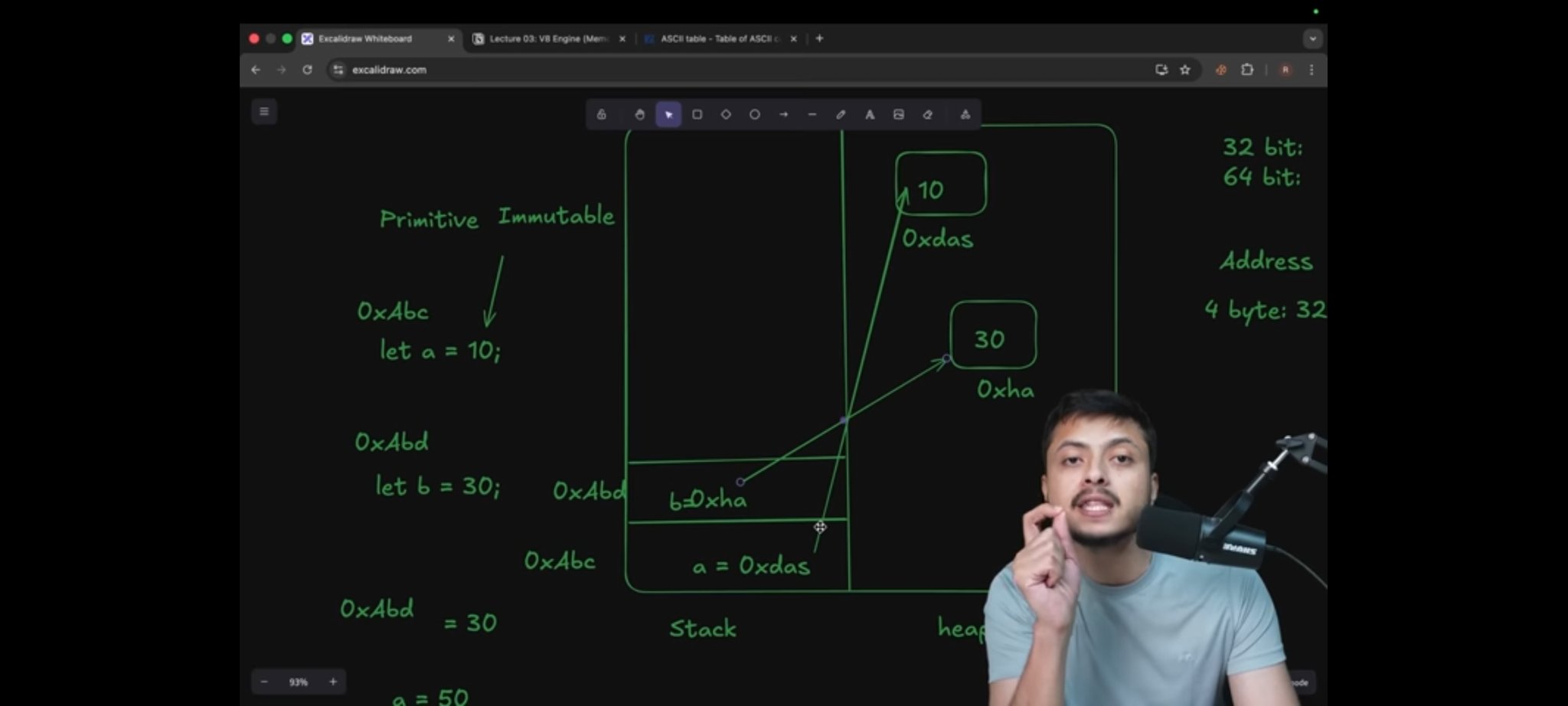Select the Hand panning tool
This screenshot has width=1568, height=706.
pyautogui.click(x=639, y=115)
